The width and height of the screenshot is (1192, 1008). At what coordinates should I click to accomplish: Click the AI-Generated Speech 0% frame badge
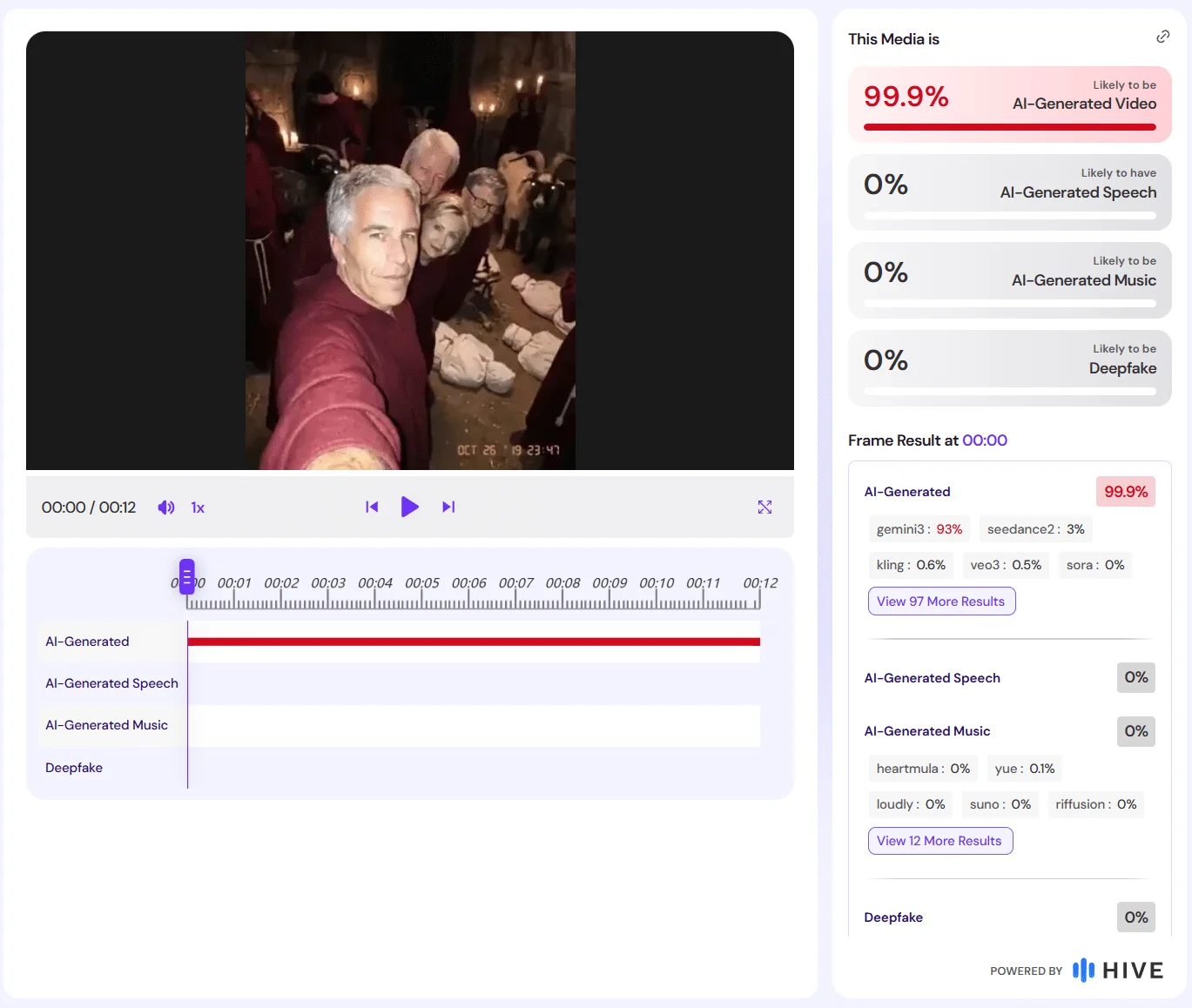1136,677
